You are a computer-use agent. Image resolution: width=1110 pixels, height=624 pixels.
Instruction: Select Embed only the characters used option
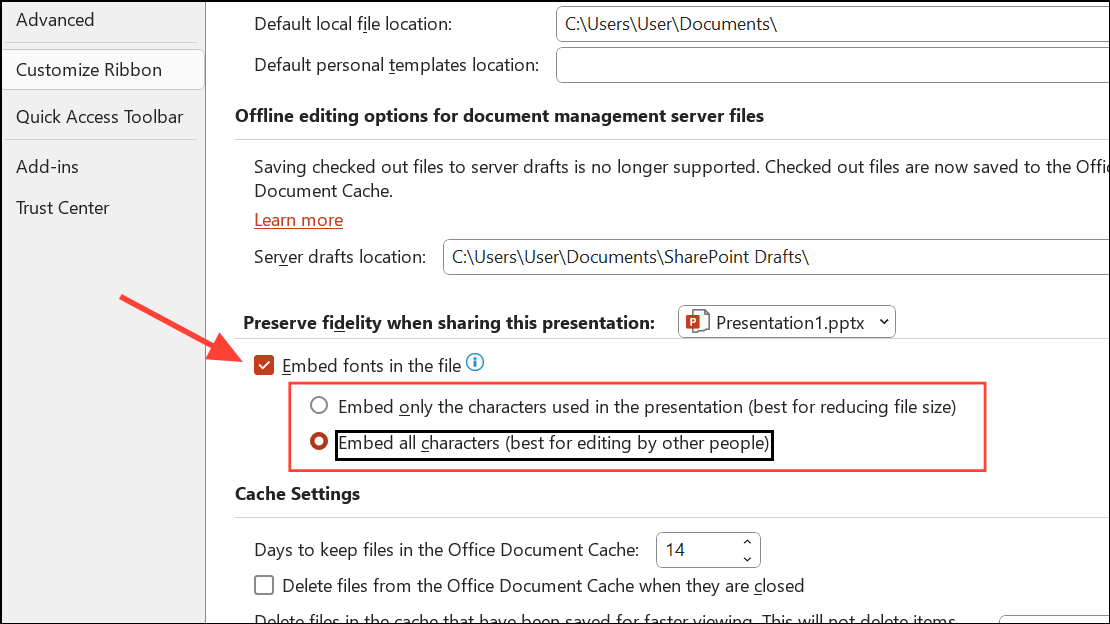click(x=319, y=406)
